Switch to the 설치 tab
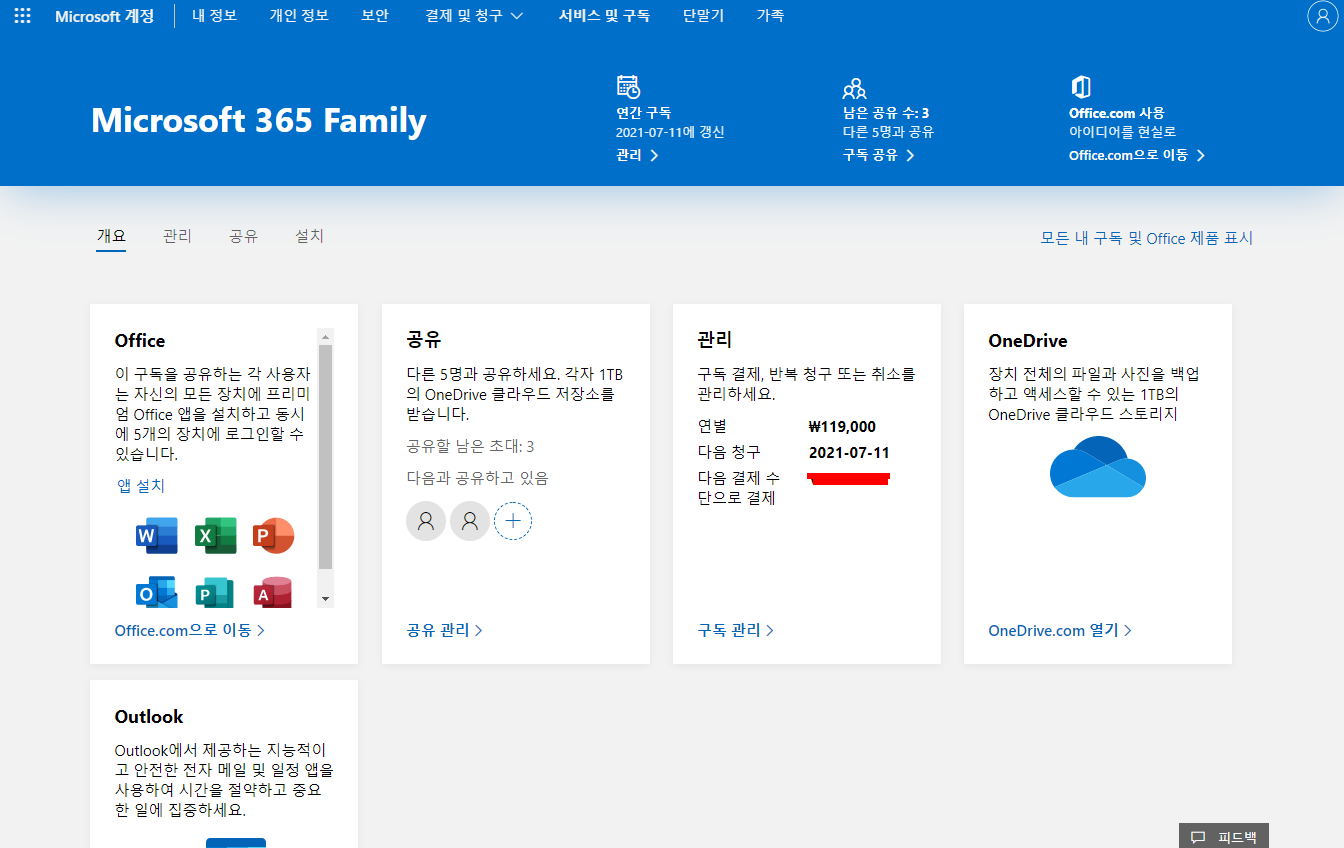This screenshot has width=1344, height=848. [309, 236]
